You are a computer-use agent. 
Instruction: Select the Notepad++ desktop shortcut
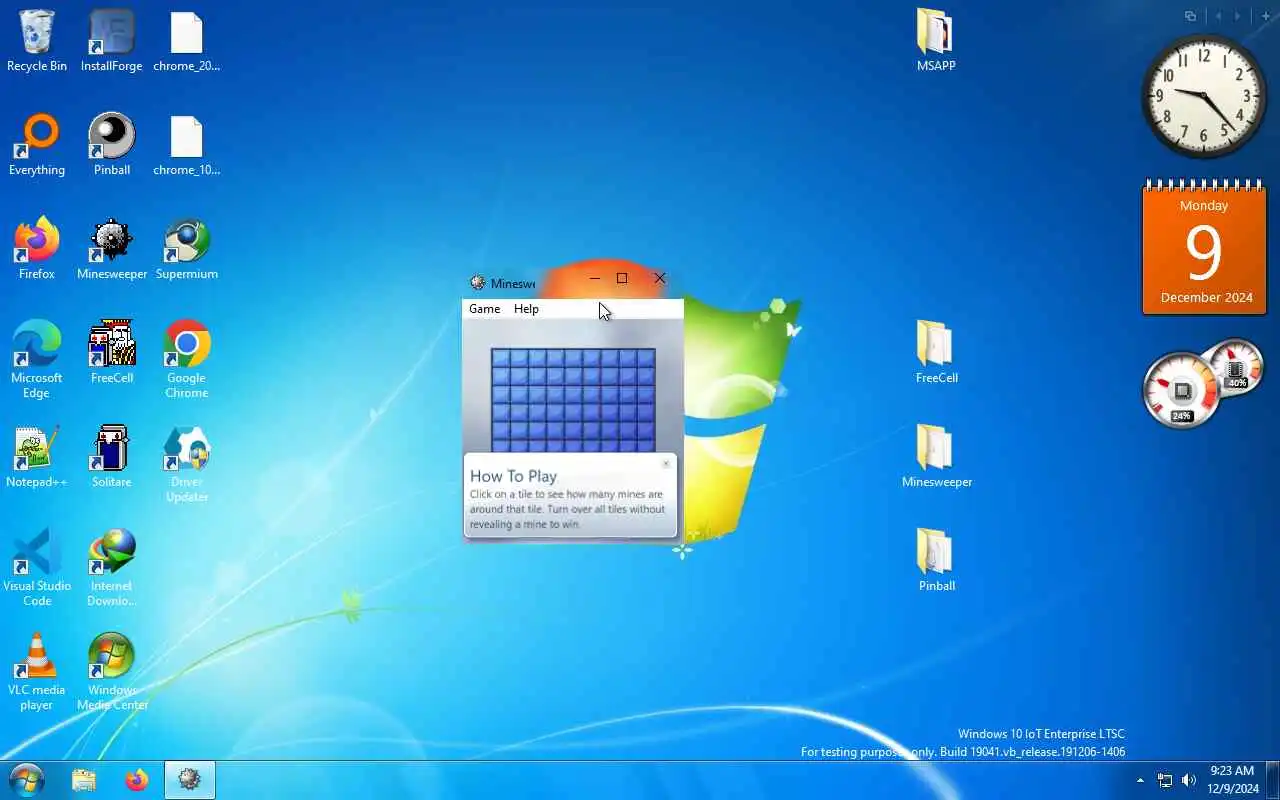(x=37, y=457)
